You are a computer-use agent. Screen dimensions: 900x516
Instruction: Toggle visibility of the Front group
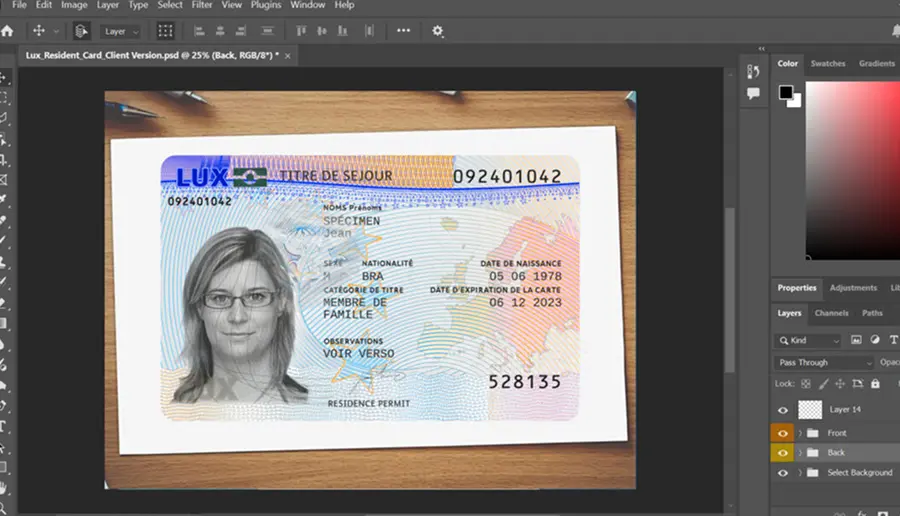pyautogui.click(x=782, y=433)
